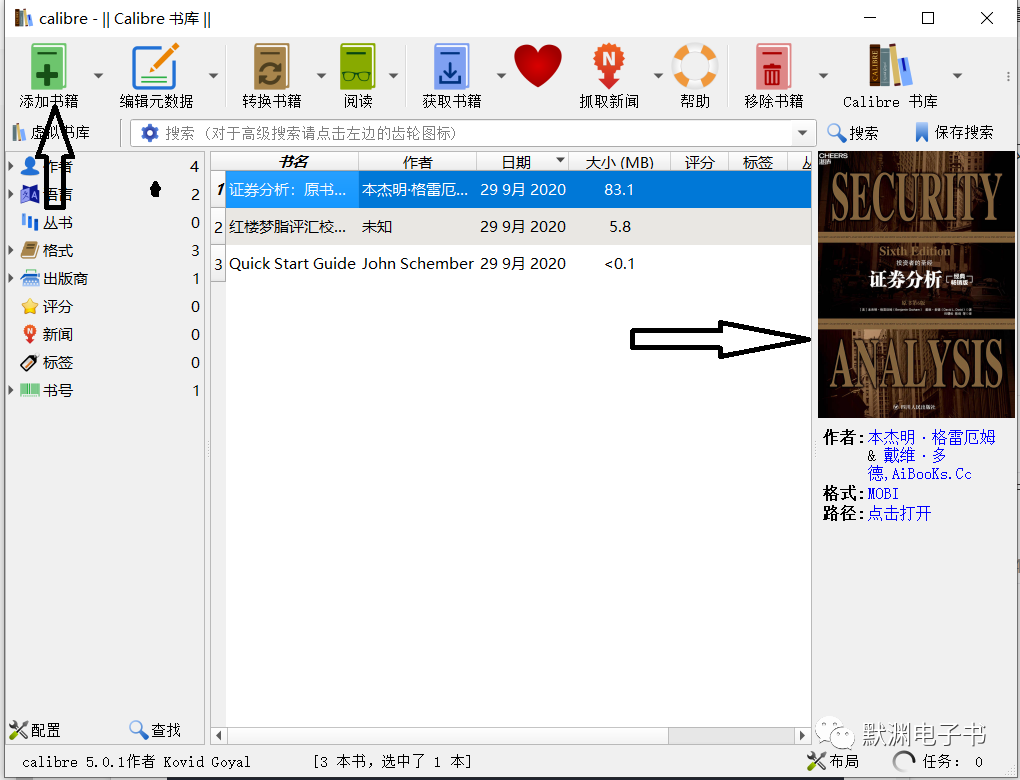This screenshot has height=780, width=1020.
Task: Click the 布局 layout button
Action: click(x=833, y=761)
